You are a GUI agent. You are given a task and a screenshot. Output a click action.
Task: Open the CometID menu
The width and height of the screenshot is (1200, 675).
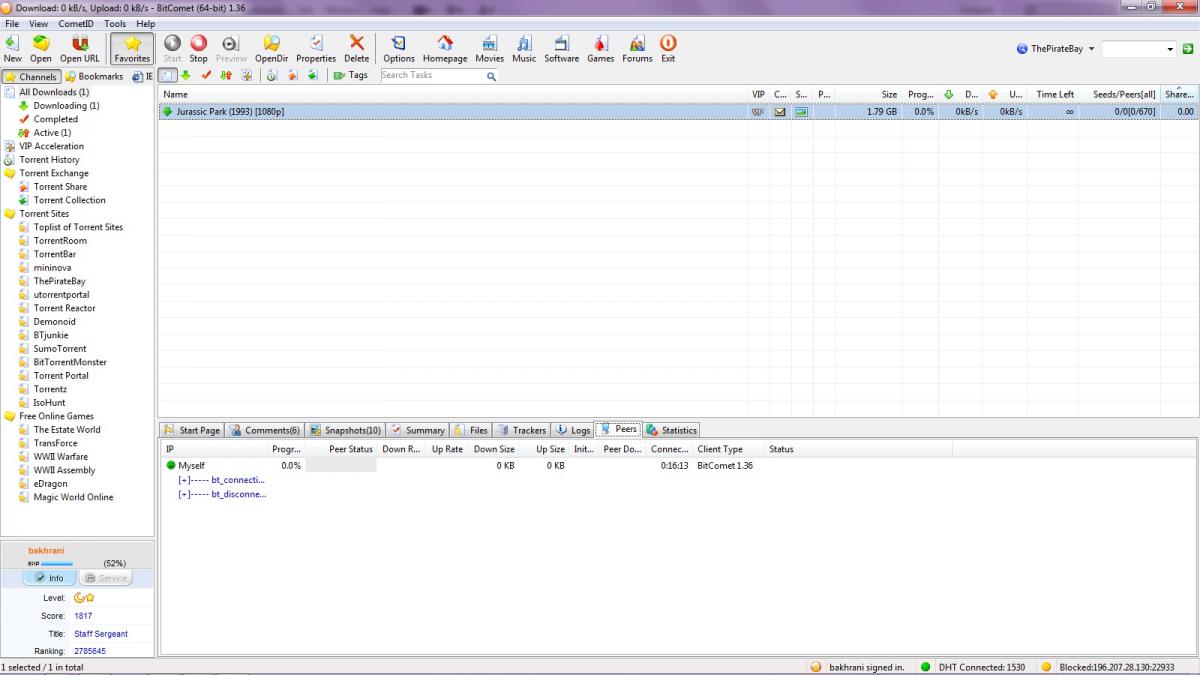(76, 23)
